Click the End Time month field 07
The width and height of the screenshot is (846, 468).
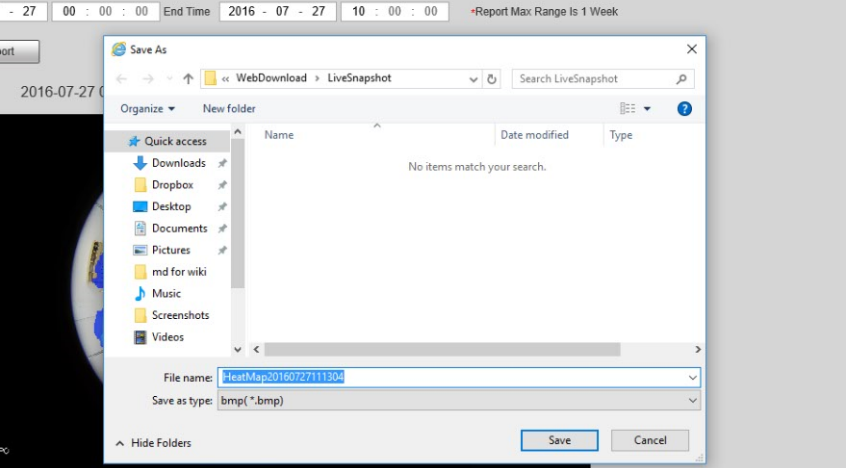[282, 11]
